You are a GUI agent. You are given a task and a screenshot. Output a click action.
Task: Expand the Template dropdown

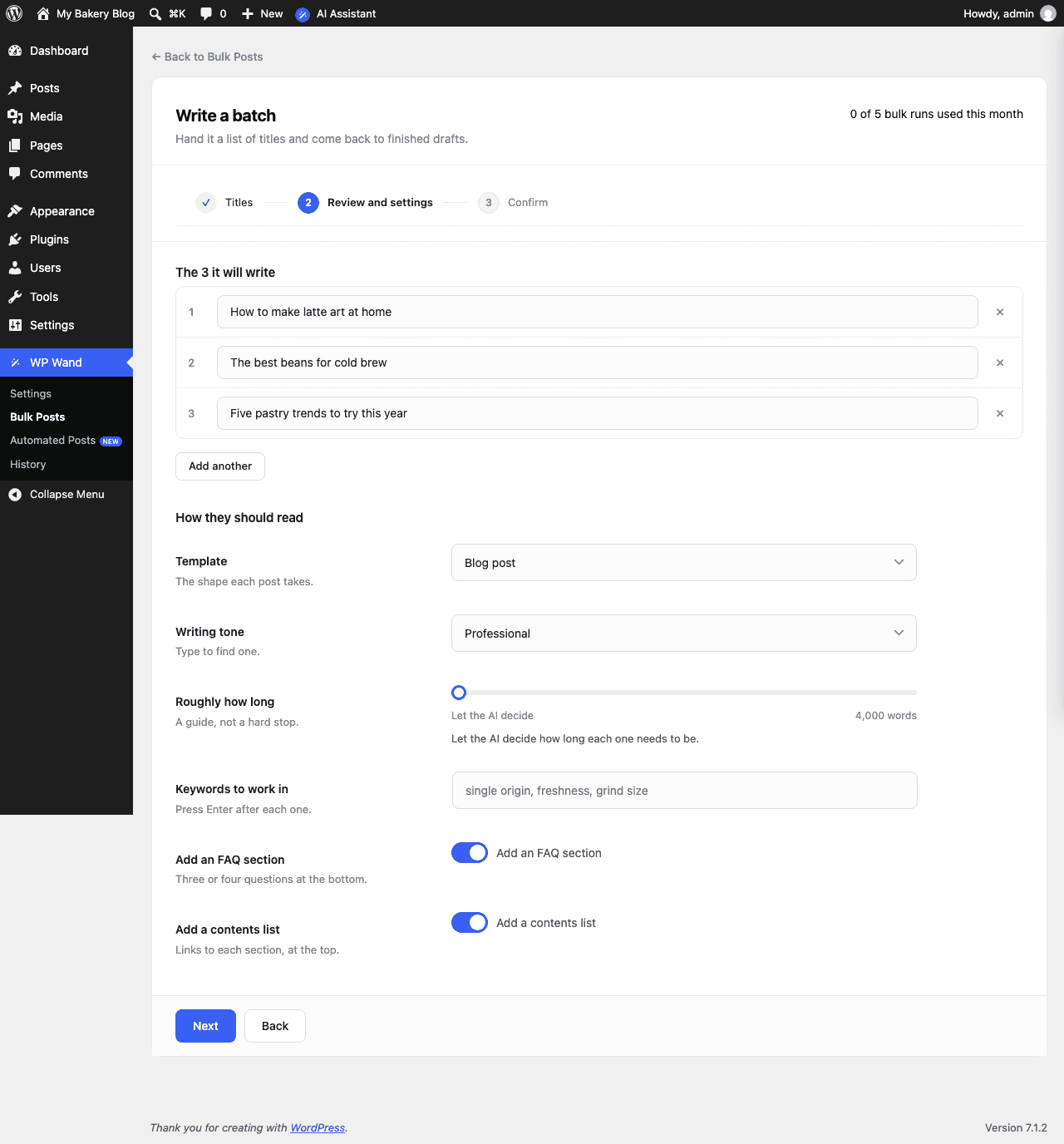[x=684, y=563]
